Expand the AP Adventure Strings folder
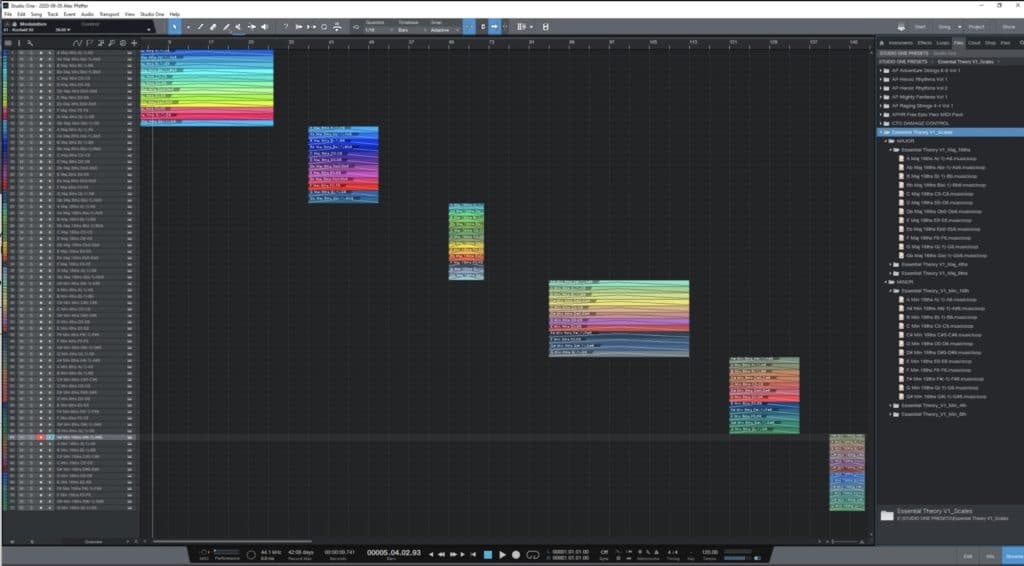1024x566 pixels. pyautogui.click(x=881, y=71)
